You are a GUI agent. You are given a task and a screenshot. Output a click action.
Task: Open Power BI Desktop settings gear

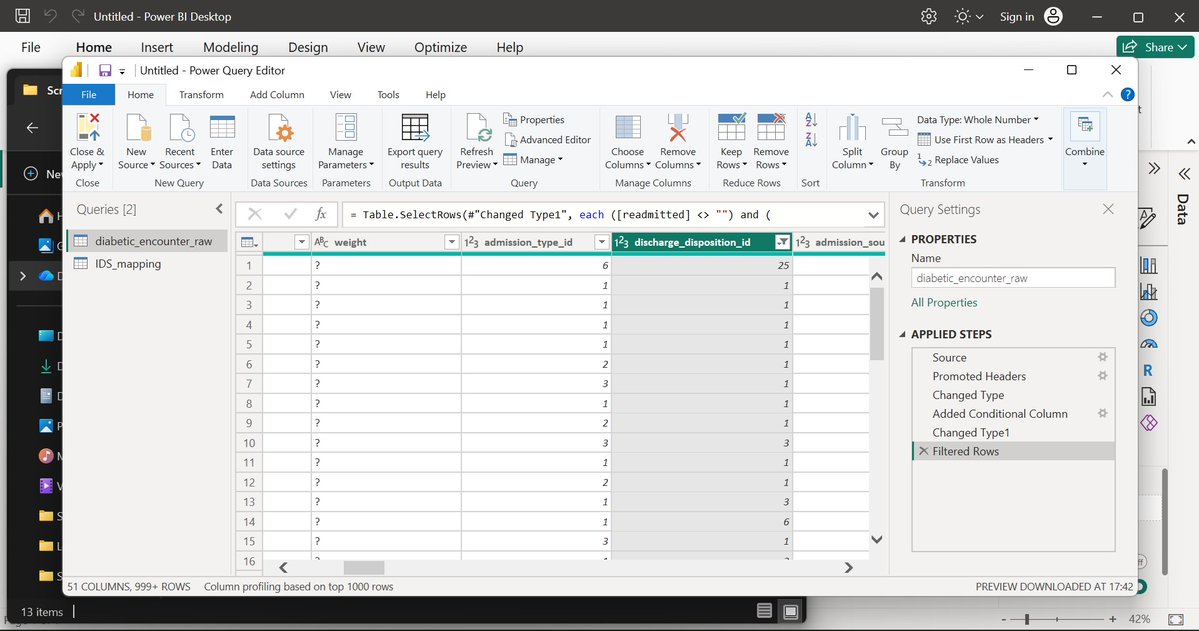click(929, 17)
